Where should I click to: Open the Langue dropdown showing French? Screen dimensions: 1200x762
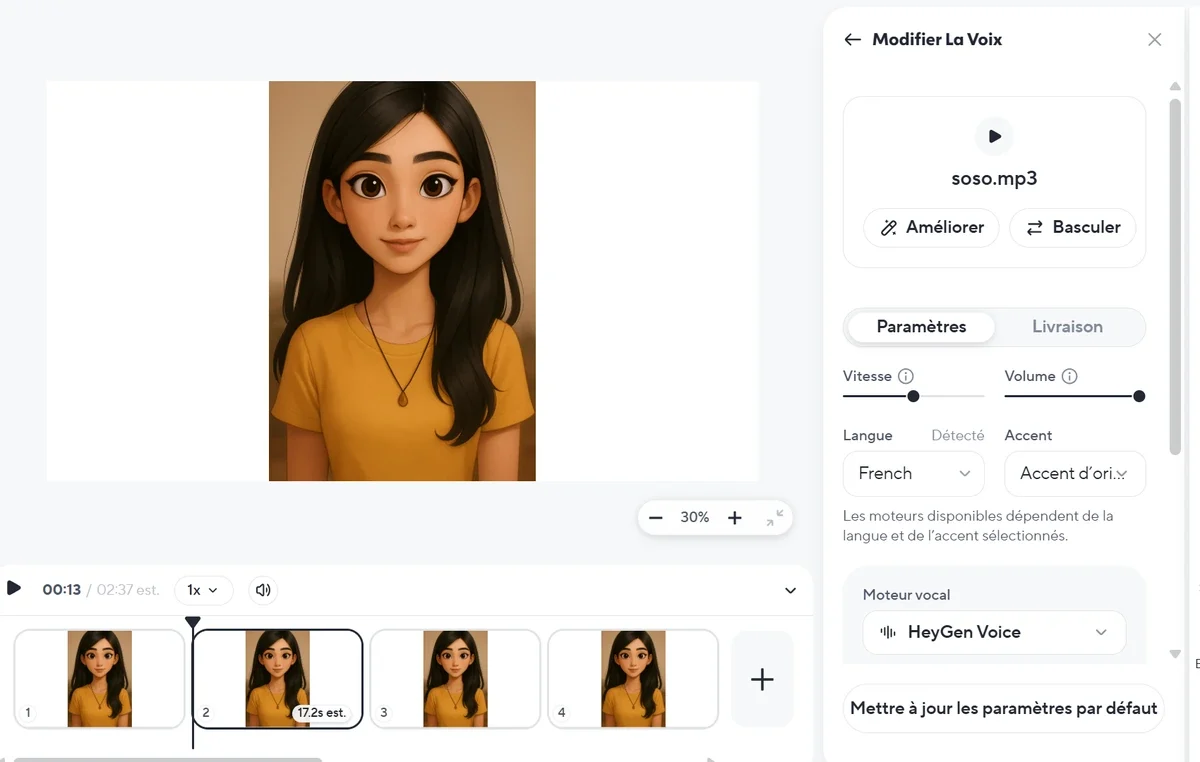click(914, 474)
